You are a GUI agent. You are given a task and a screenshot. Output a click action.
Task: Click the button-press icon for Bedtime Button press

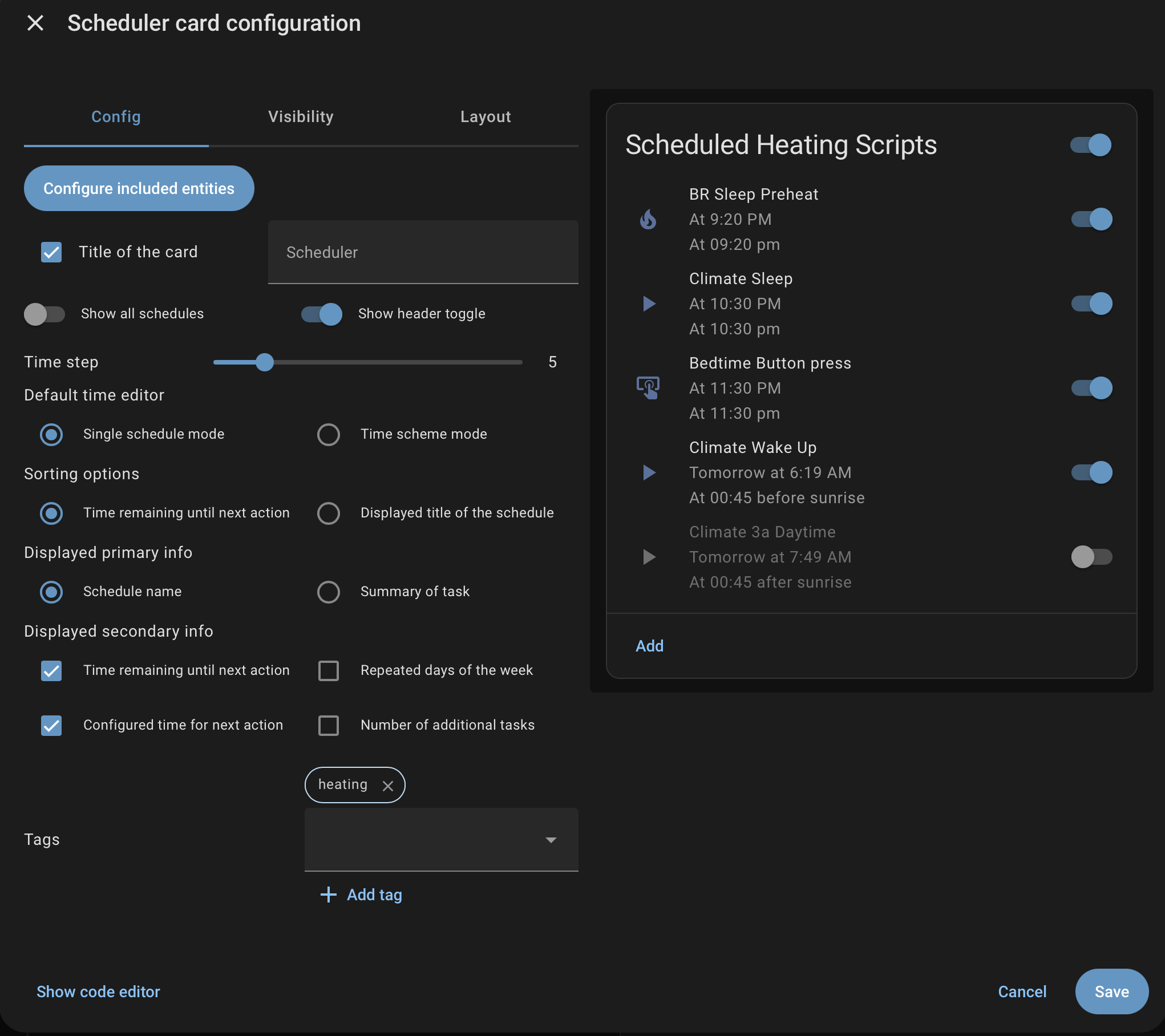pos(648,388)
